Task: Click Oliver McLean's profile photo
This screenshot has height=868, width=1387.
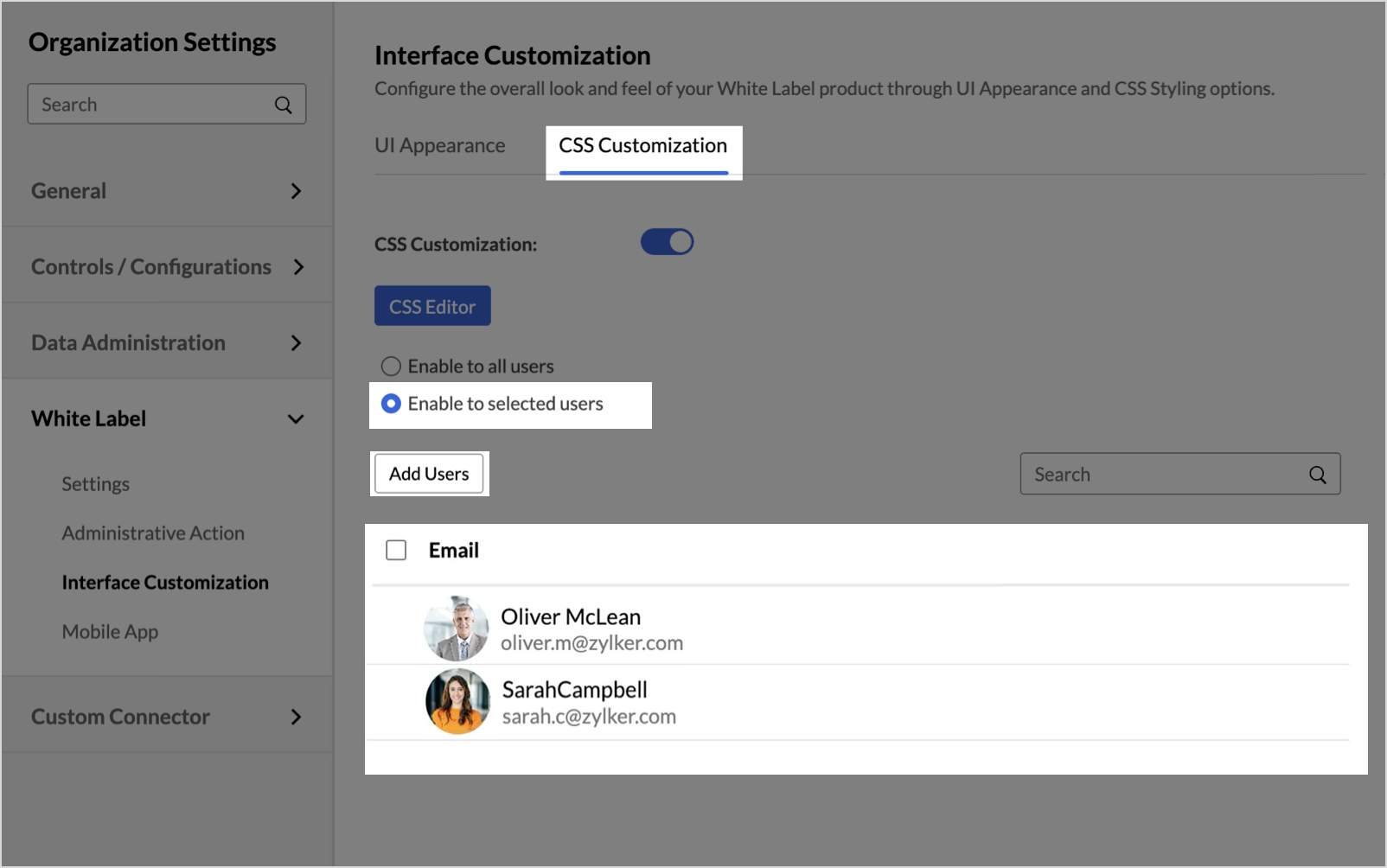Action: pos(457,629)
